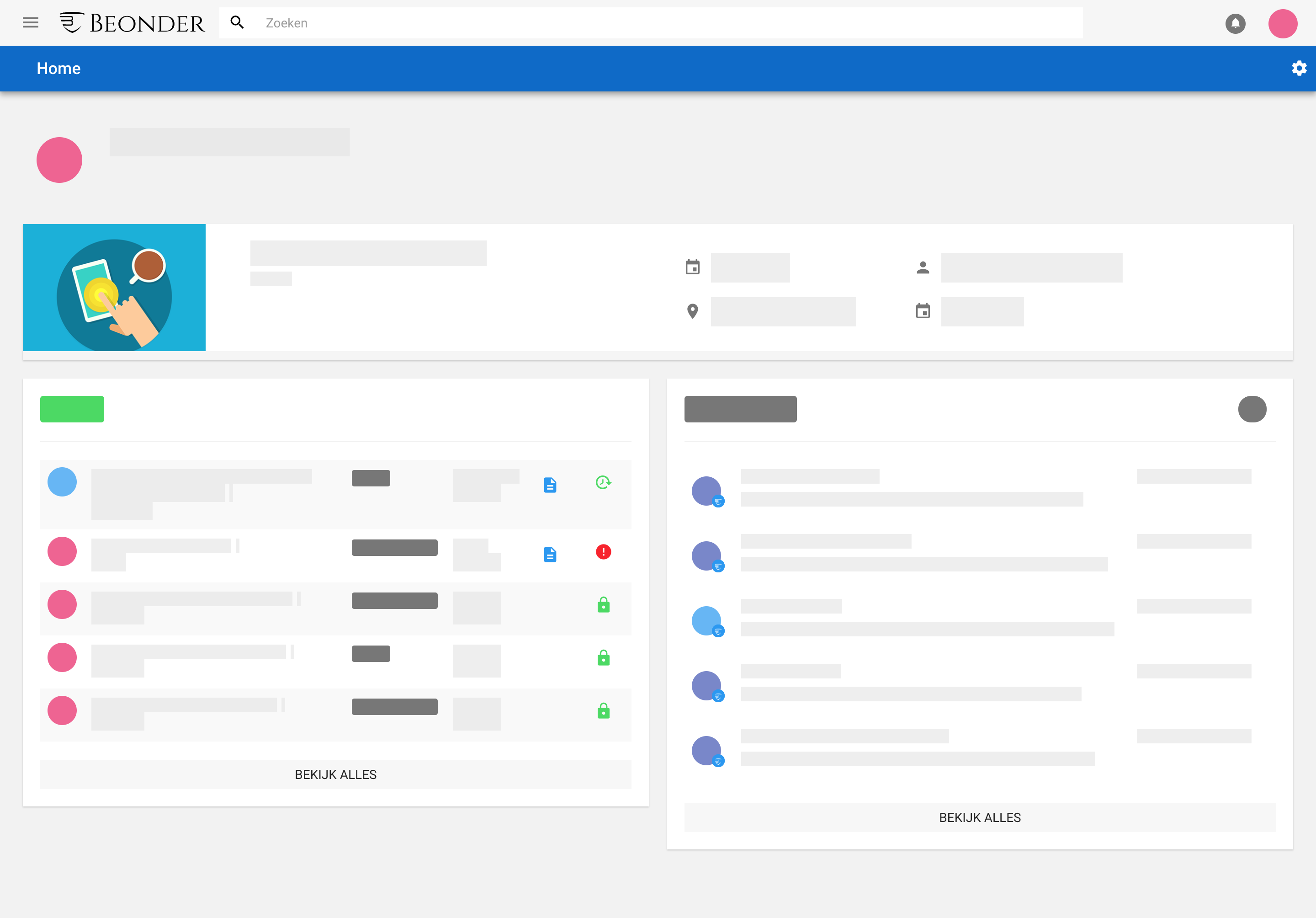Open the notifications bell
This screenshot has width=1316, height=918.
pos(1235,23)
